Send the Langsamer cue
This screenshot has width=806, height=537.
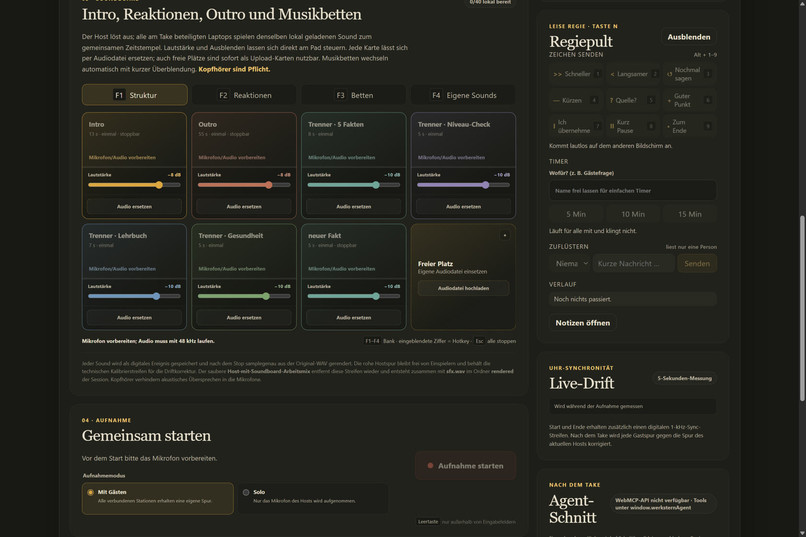tap(633, 74)
